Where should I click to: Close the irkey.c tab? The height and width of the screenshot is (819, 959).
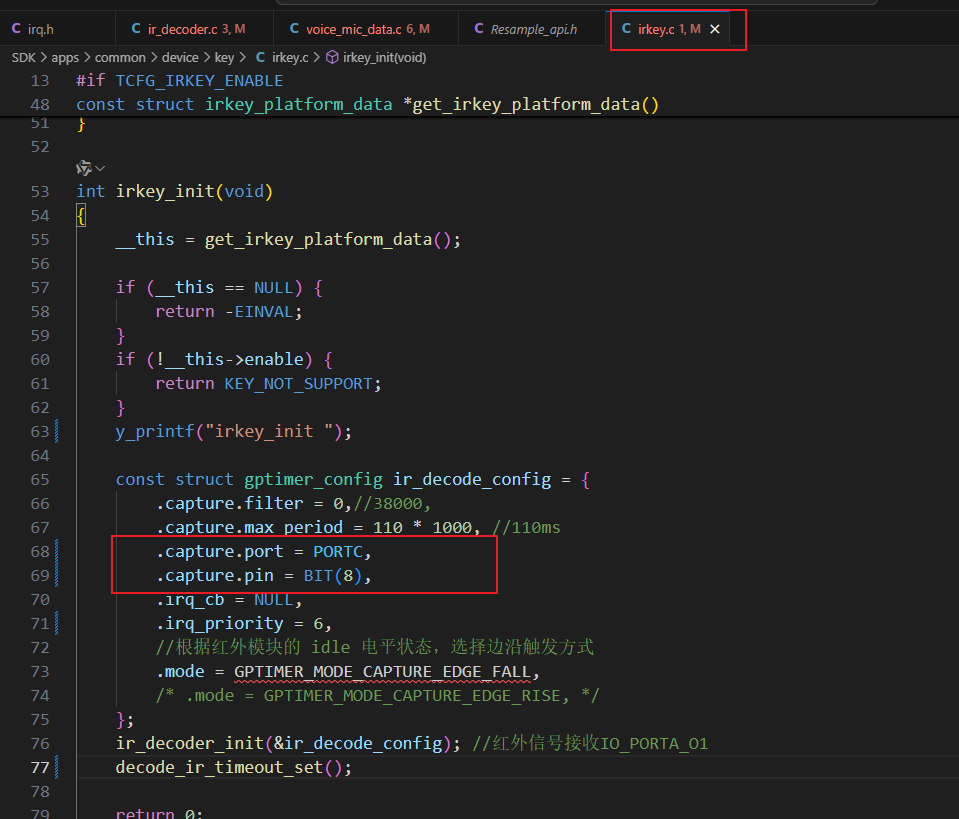714,29
